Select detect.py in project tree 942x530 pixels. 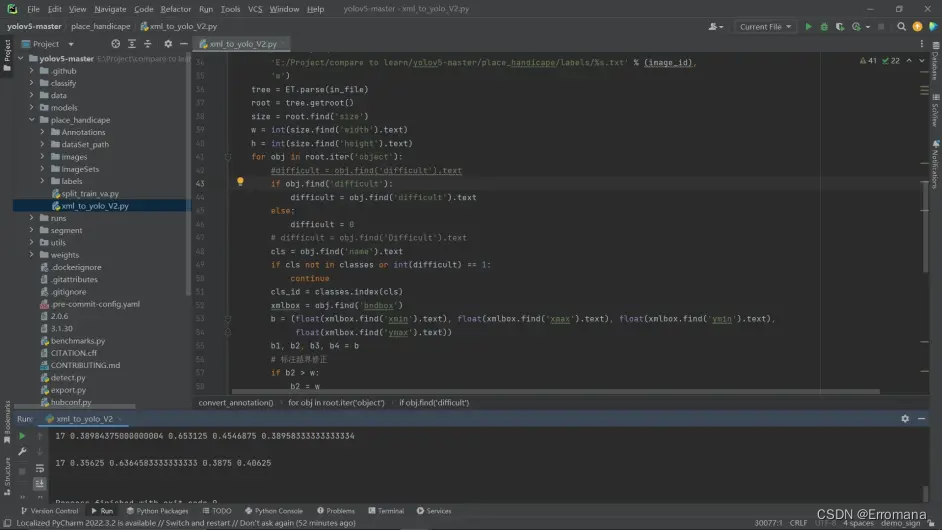[68, 377]
